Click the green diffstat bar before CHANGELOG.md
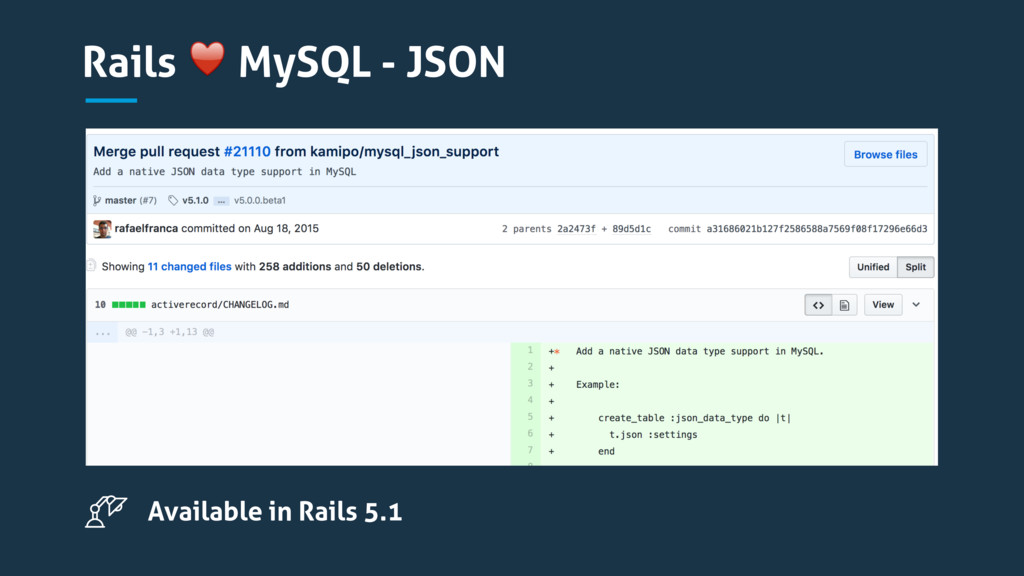Viewport: 1024px width, 576px height. pos(129,304)
